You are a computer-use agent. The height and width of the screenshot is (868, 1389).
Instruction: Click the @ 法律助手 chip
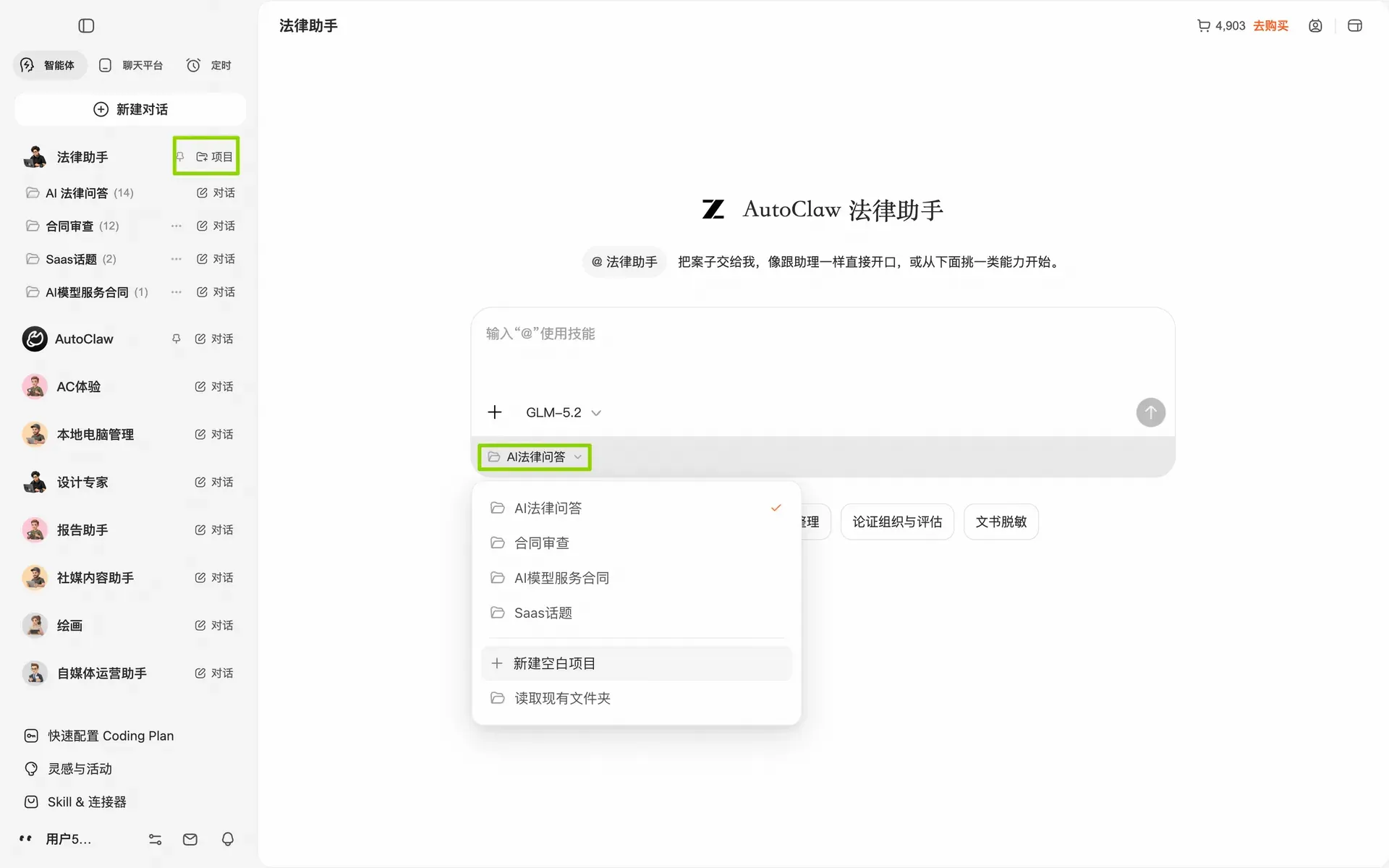pos(624,262)
